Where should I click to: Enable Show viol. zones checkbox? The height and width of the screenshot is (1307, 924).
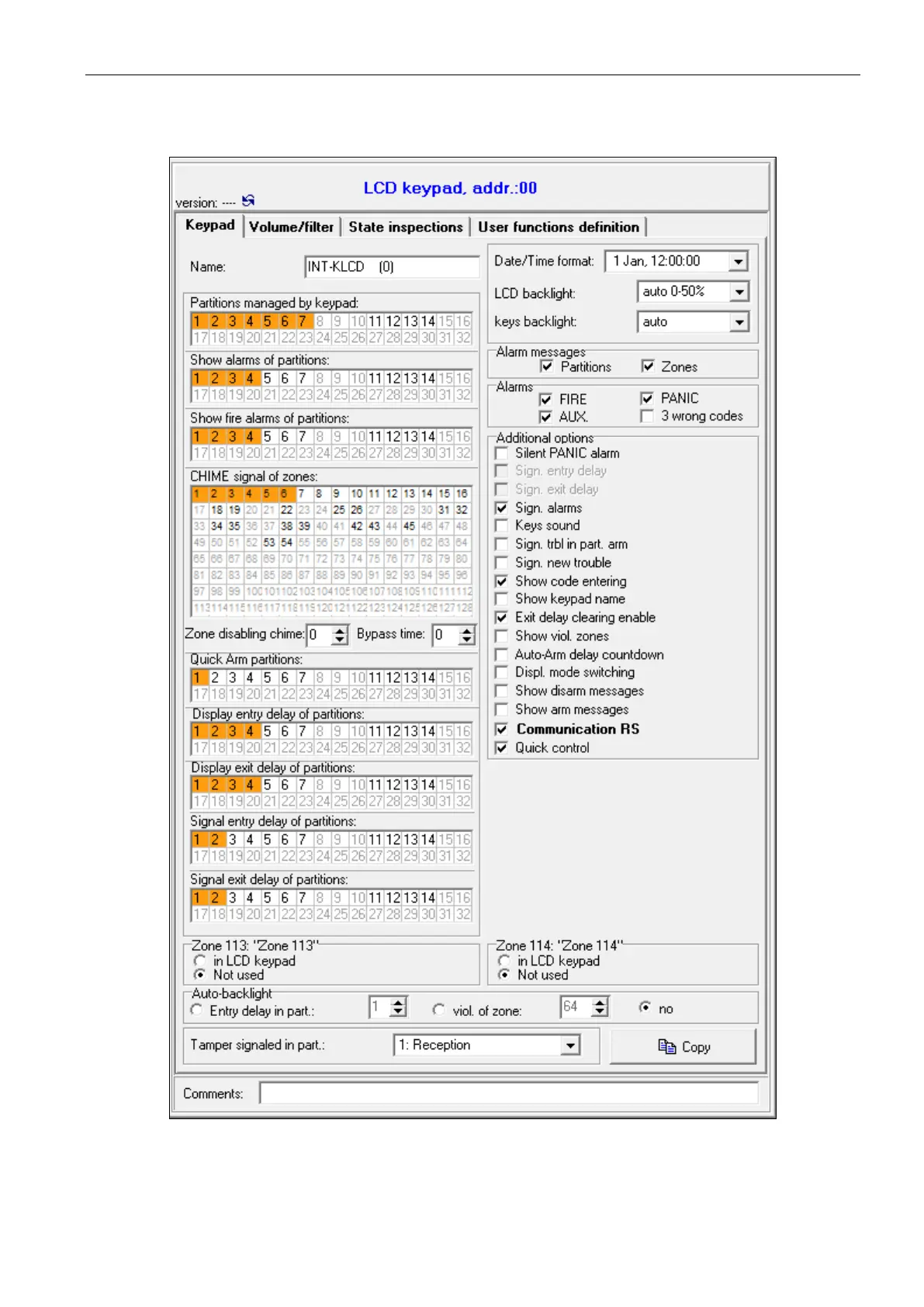(x=502, y=636)
